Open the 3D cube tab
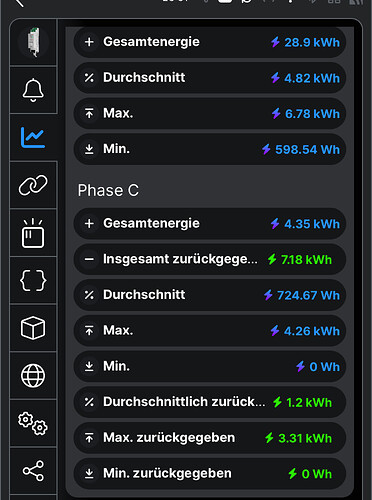The image size is (372, 500). click(33, 328)
